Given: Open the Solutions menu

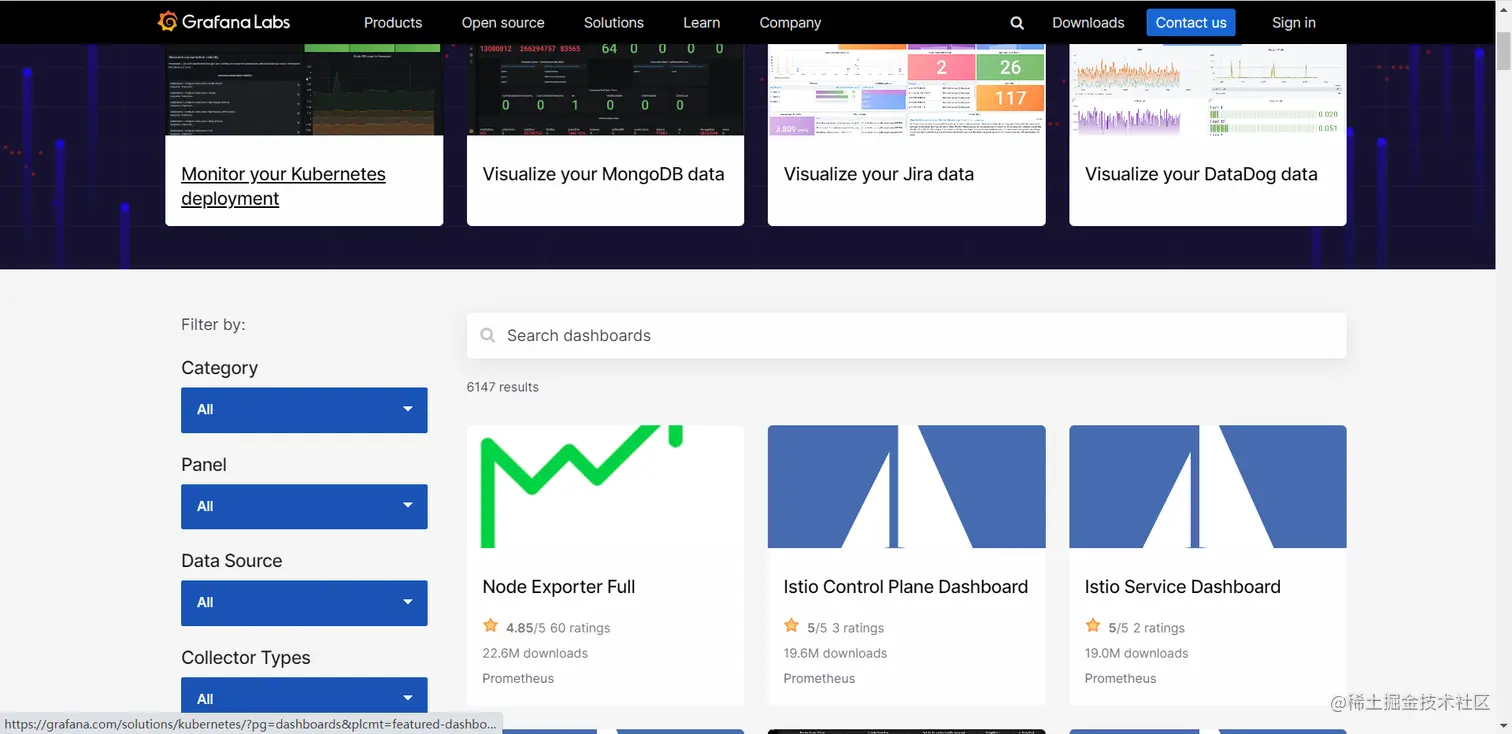Looking at the screenshot, I should tap(614, 23).
